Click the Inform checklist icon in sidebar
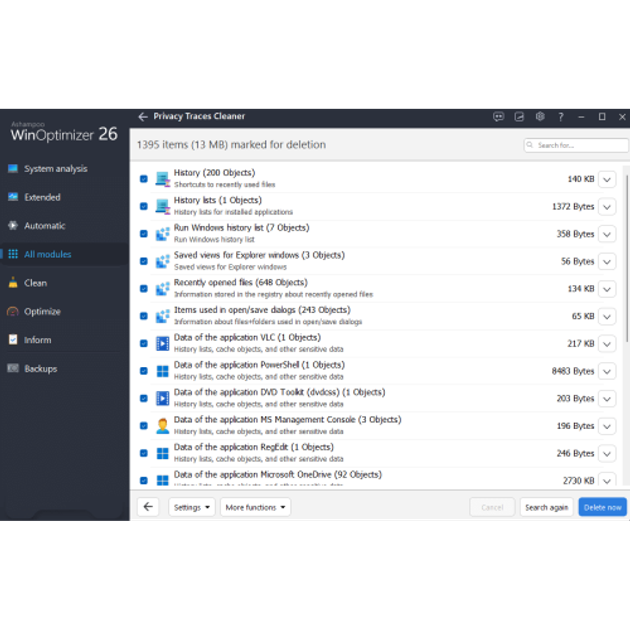Viewport: 630px width, 630px height. click(13, 340)
